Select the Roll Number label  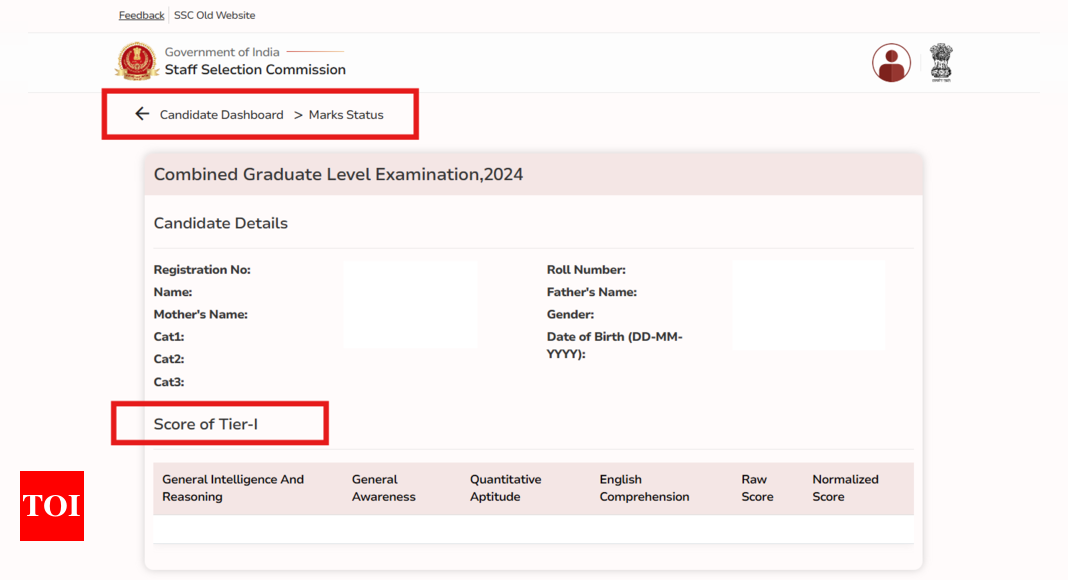(586, 270)
